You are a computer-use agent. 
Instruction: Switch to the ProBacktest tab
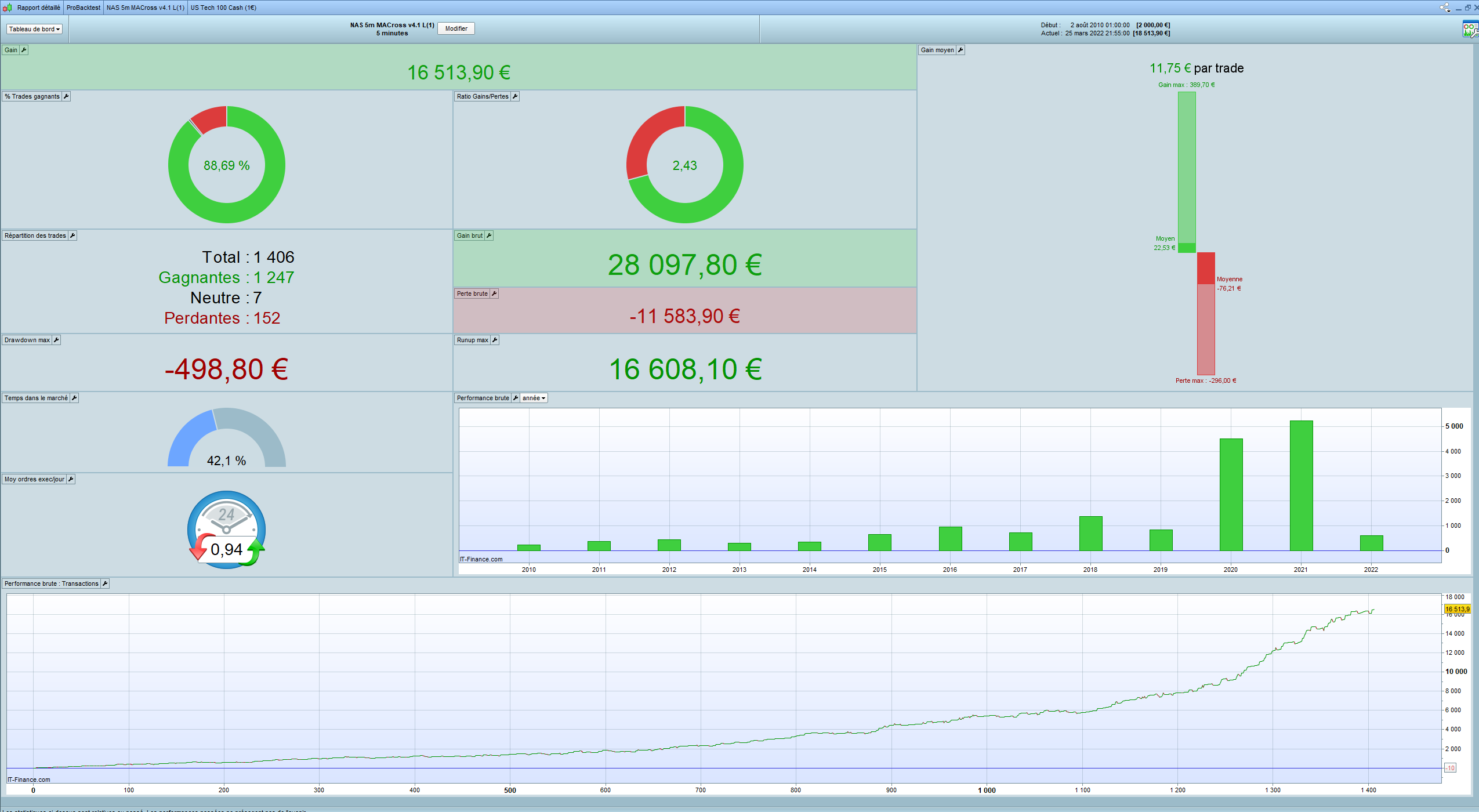[x=83, y=8]
